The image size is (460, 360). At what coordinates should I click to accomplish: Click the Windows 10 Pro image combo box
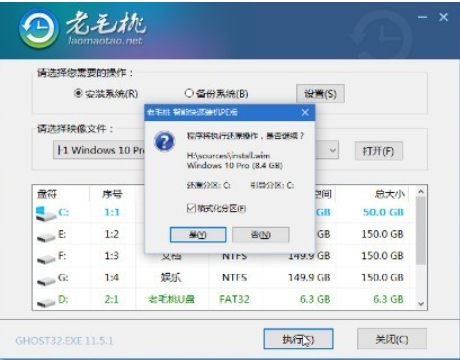(x=196, y=150)
